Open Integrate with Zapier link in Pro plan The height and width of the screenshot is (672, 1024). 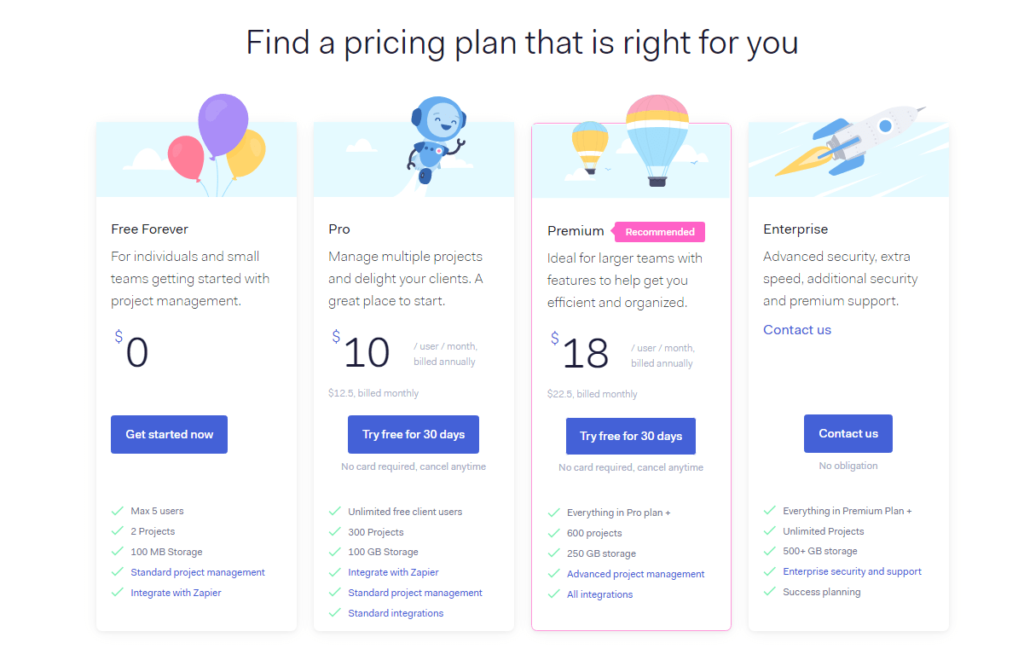pos(393,572)
